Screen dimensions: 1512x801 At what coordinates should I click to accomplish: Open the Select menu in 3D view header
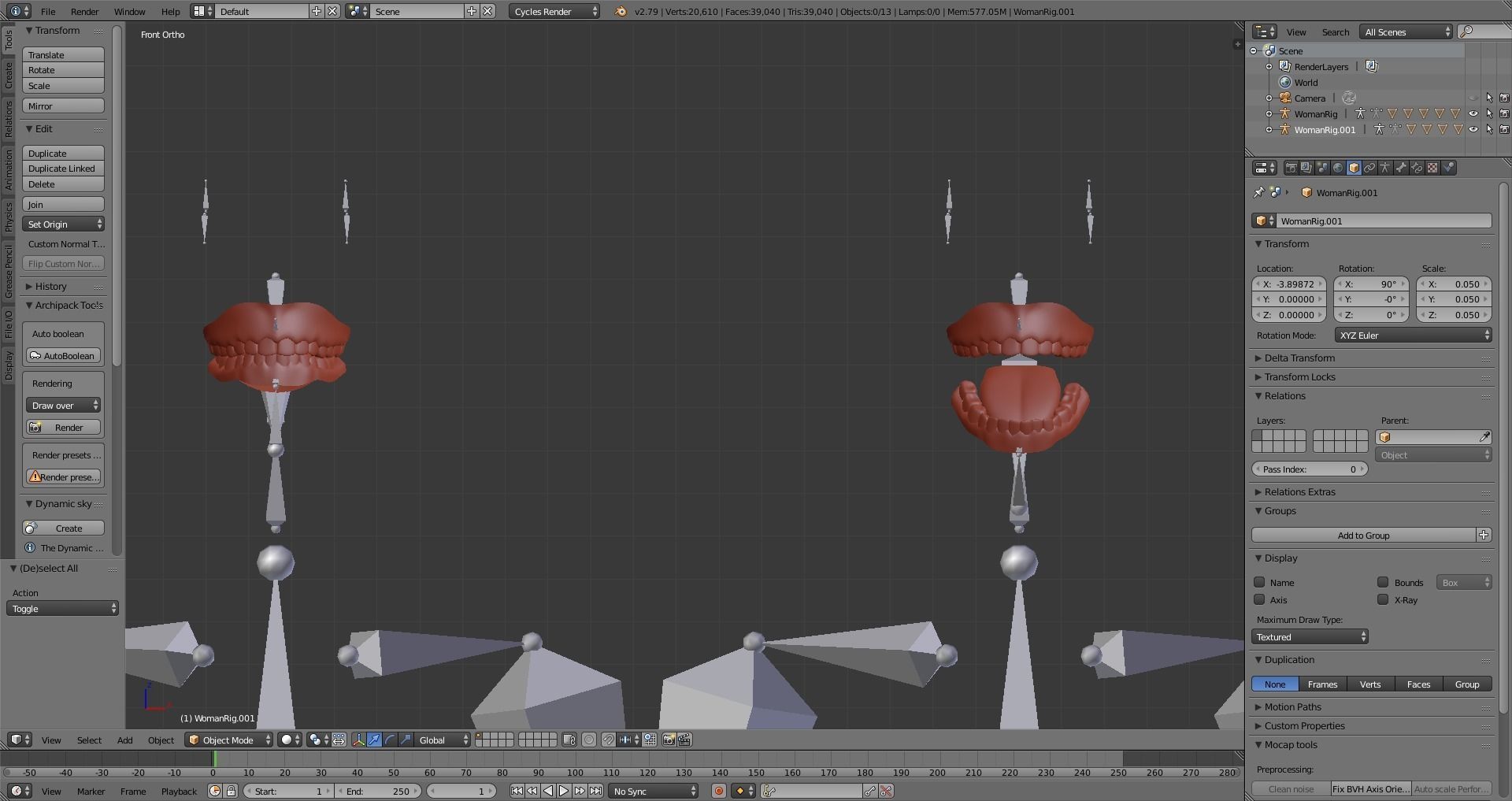[x=89, y=740]
